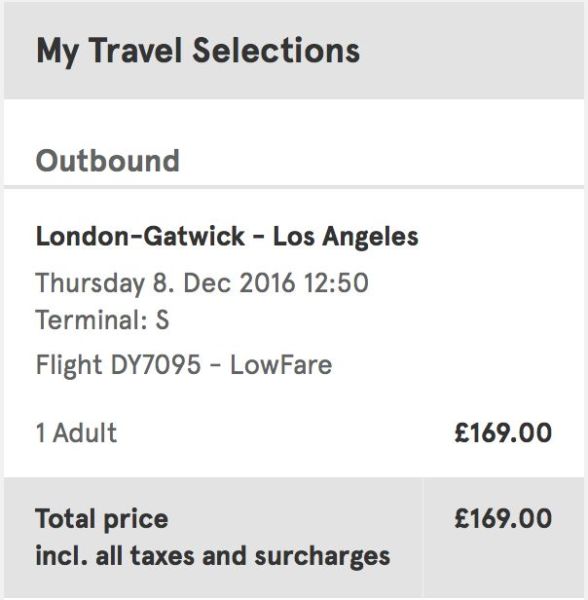Click the 1 Adult passenger label

[76, 433]
